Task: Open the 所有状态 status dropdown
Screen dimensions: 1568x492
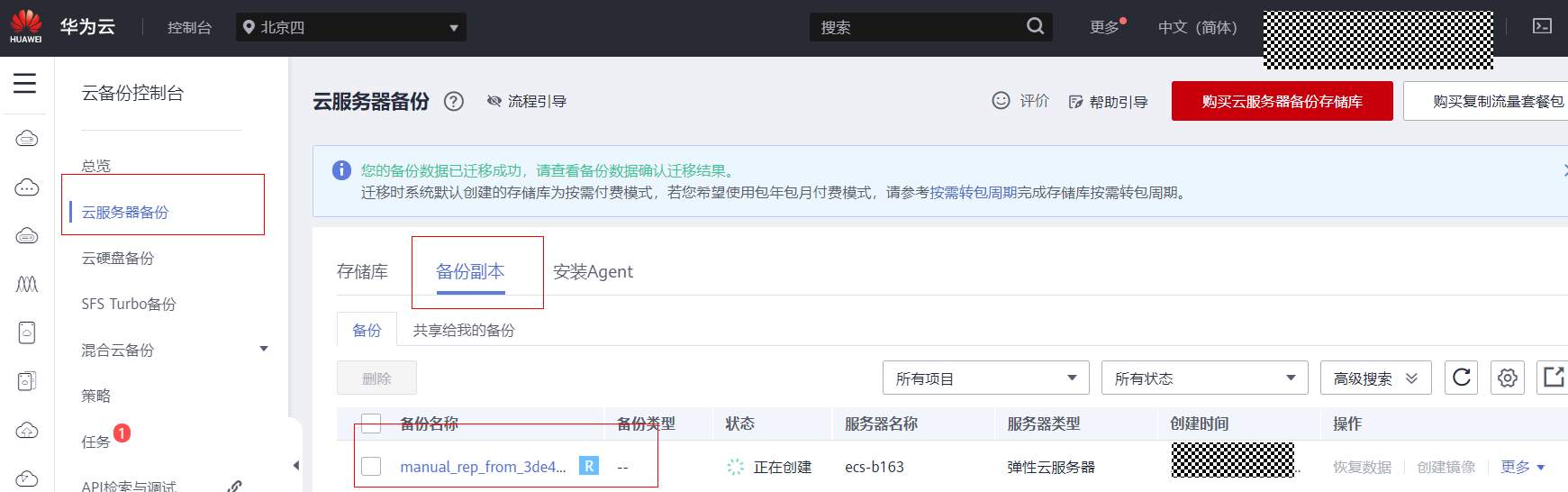Action: 1205,378
